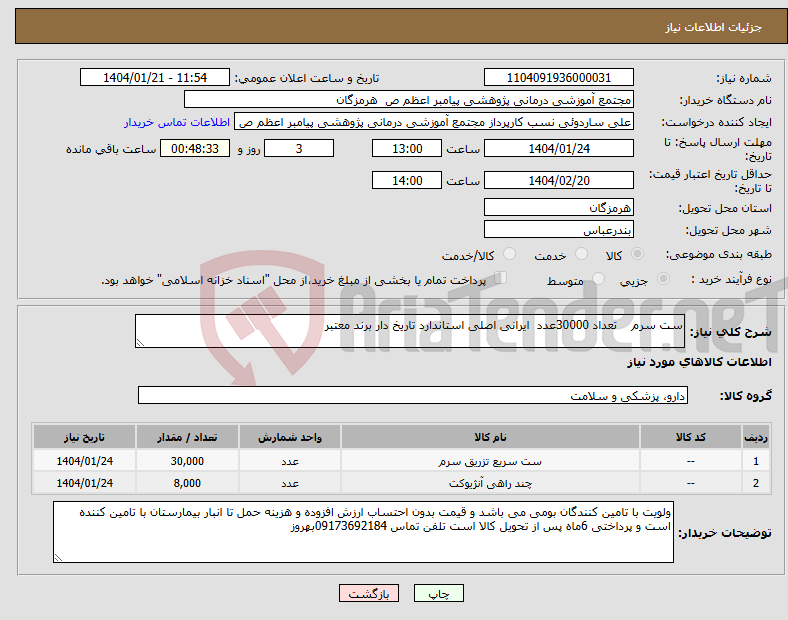Click the واحد شمارش column header
The width and height of the screenshot is (788, 620).
click(x=290, y=437)
